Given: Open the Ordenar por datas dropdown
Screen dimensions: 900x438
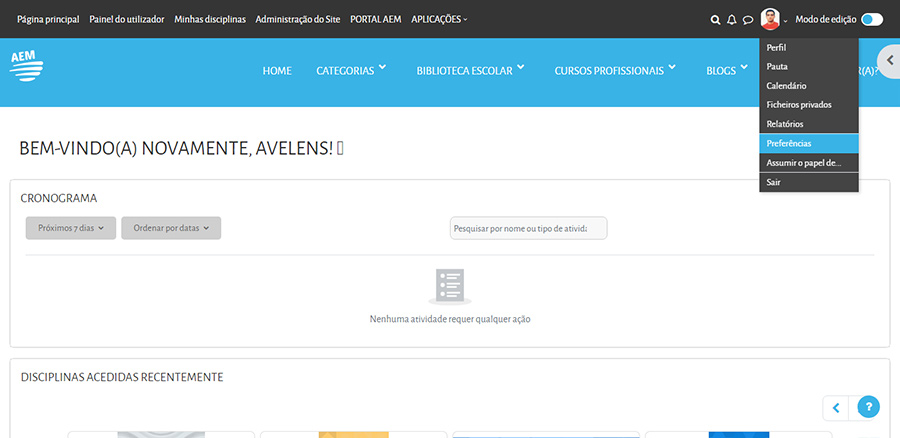Looking at the screenshot, I should pos(171,228).
